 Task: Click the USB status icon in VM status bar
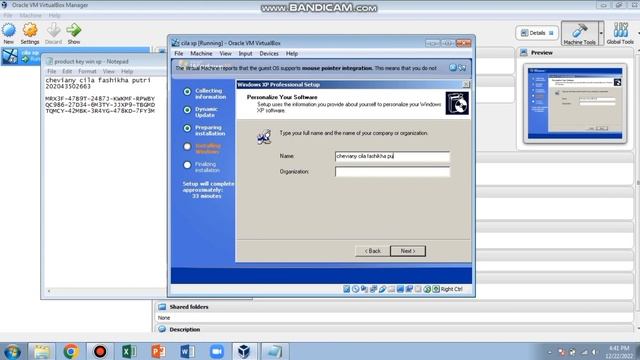click(x=382, y=289)
